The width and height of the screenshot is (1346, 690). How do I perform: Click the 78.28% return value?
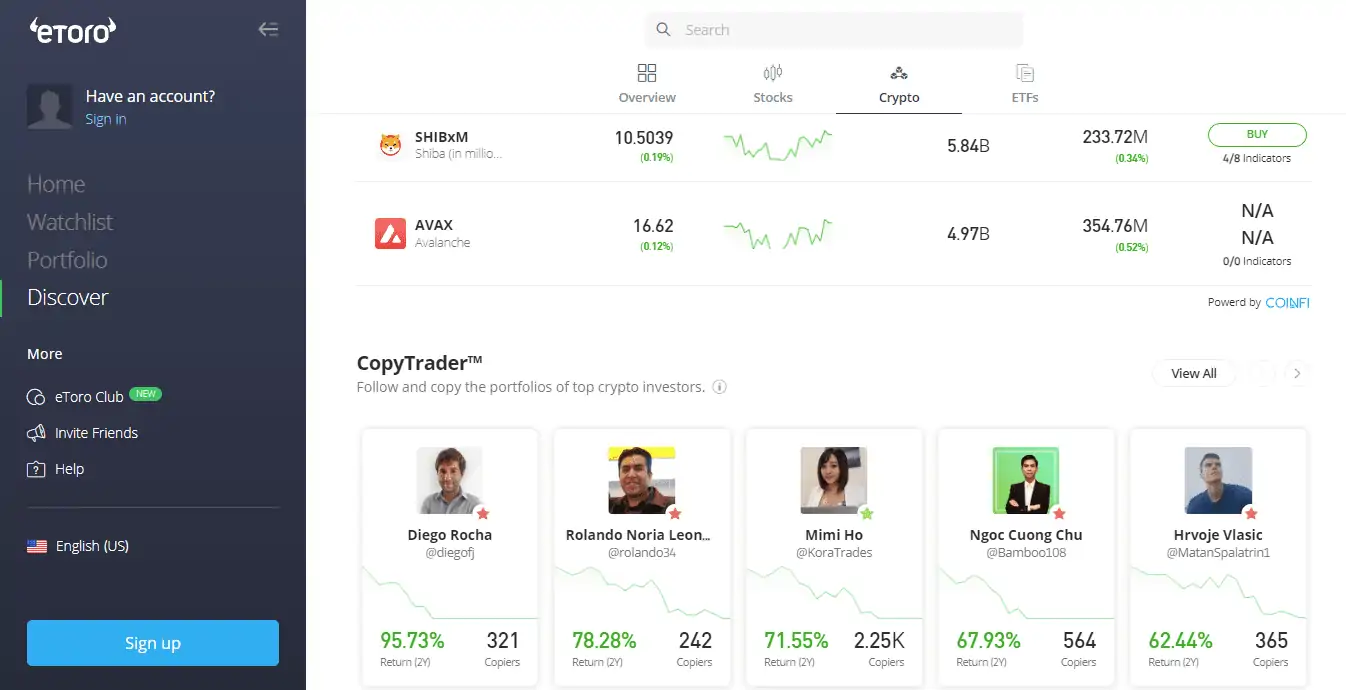coord(604,640)
